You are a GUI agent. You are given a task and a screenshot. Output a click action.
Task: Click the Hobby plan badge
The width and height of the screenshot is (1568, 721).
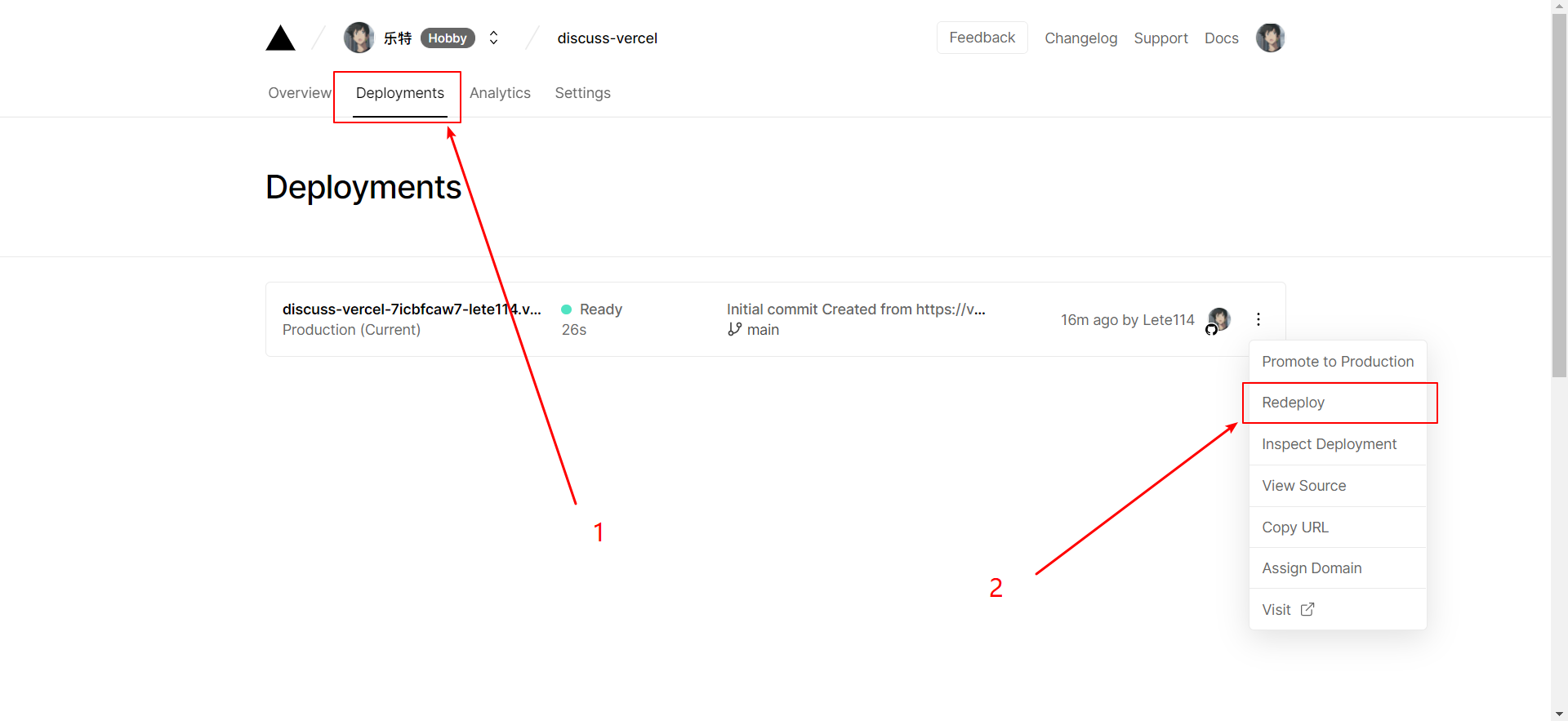pos(448,38)
